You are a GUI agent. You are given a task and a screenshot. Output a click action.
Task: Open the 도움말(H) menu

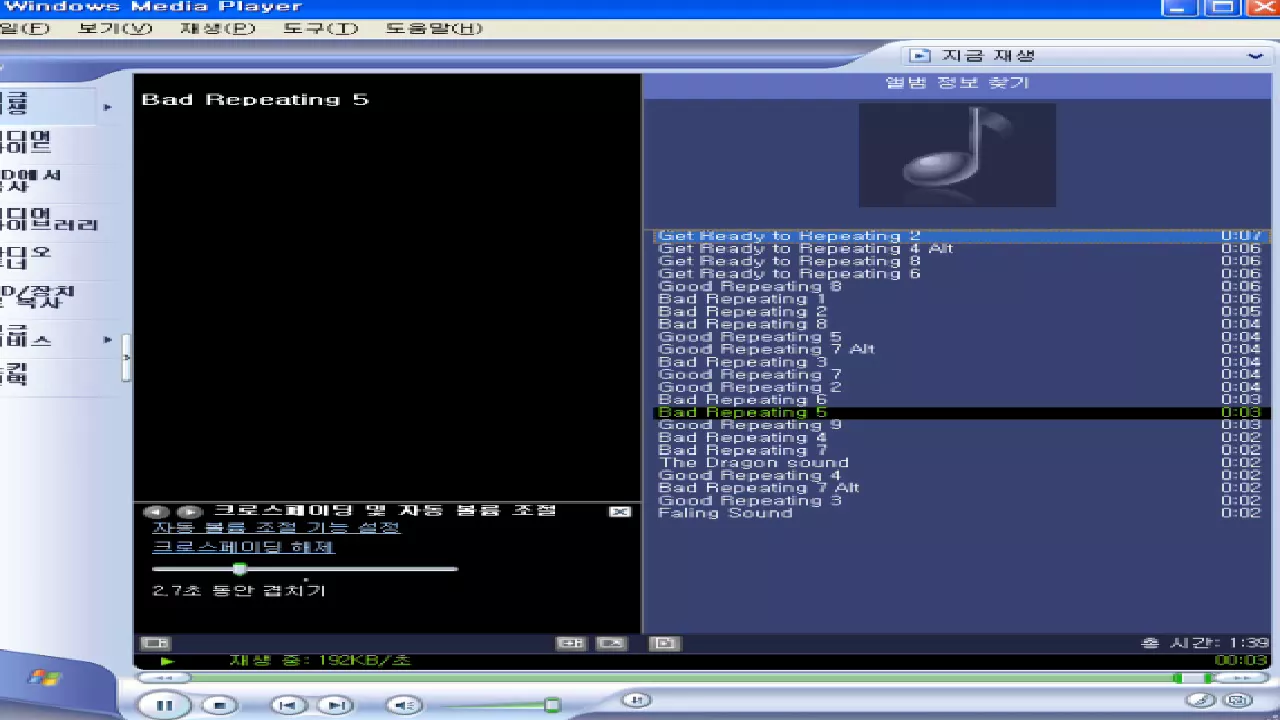click(435, 28)
